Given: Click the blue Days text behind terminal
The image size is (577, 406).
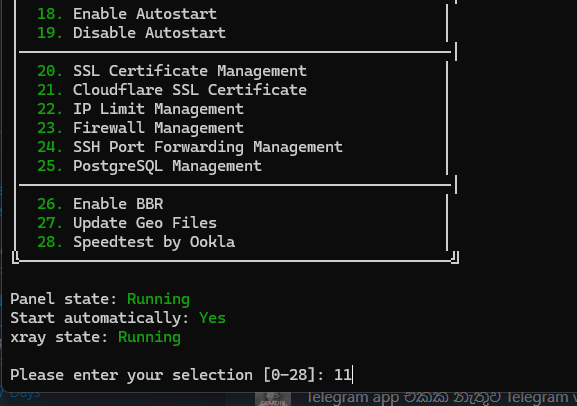Looking at the screenshot, I should pyautogui.click(x=25, y=395).
